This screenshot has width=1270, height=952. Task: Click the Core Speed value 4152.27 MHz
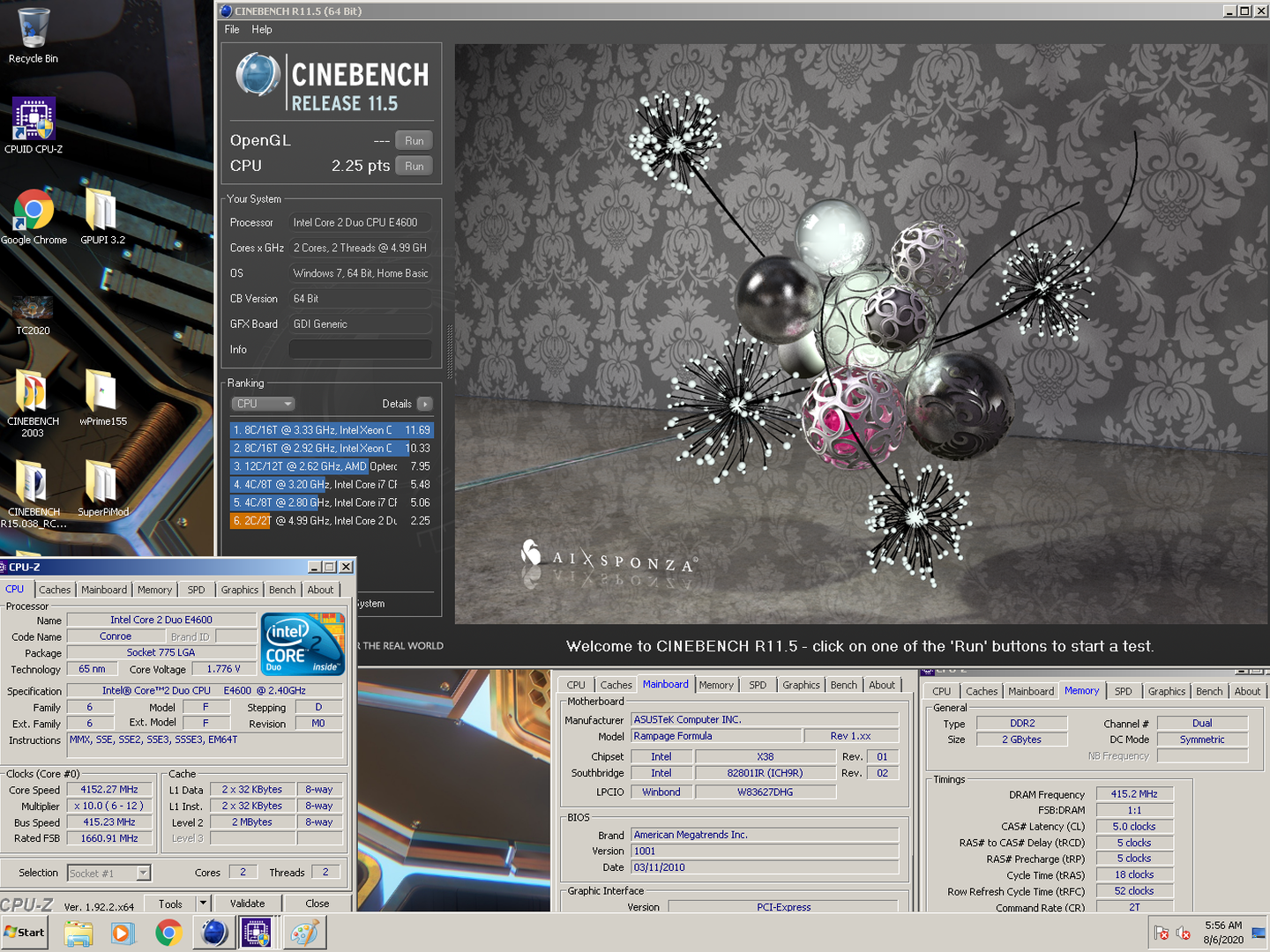[x=109, y=790]
